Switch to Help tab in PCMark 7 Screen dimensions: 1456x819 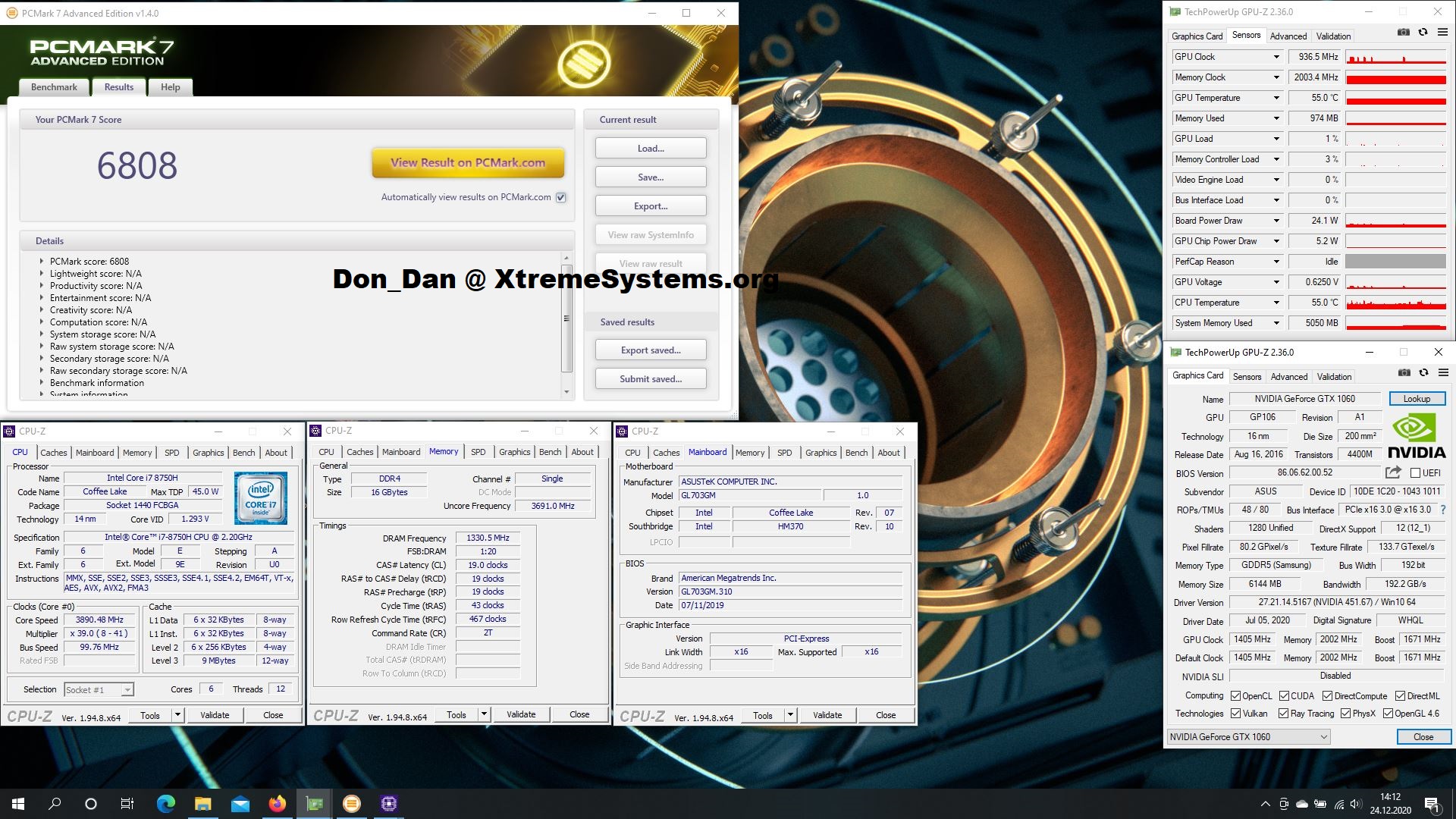pyautogui.click(x=171, y=87)
